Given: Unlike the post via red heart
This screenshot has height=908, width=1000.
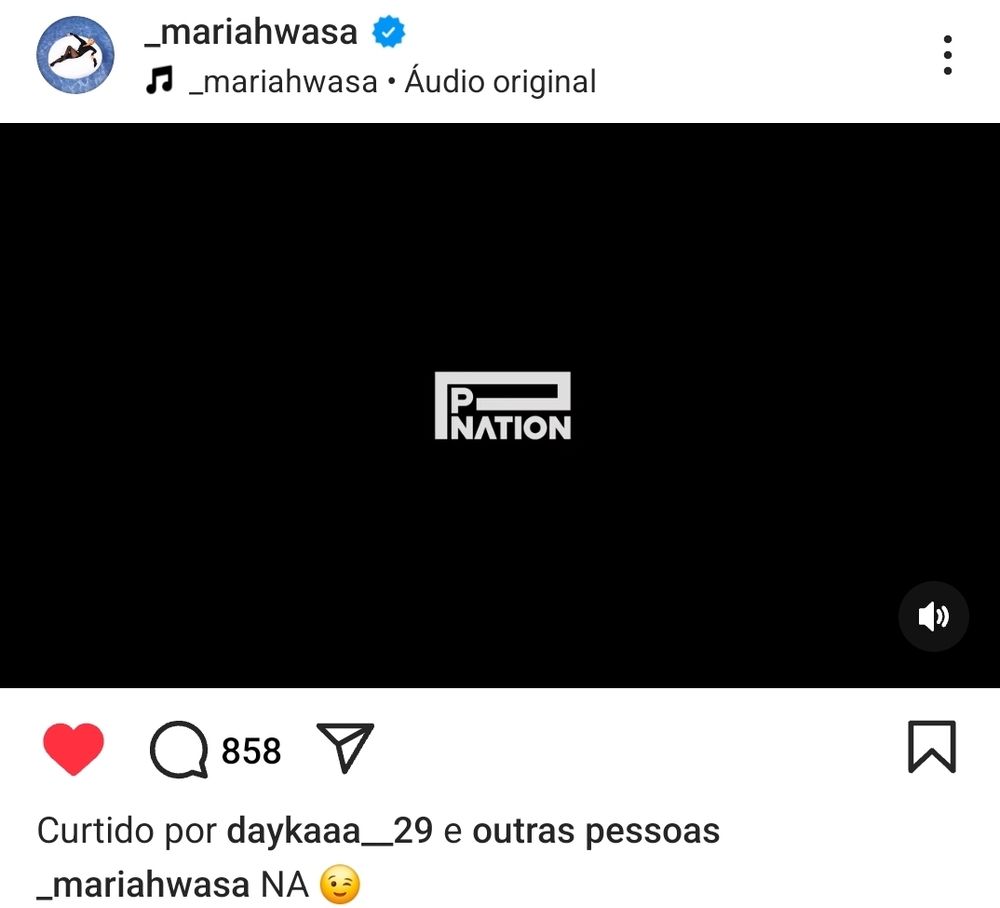Looking at the screenshot, I should coord(73,749).
